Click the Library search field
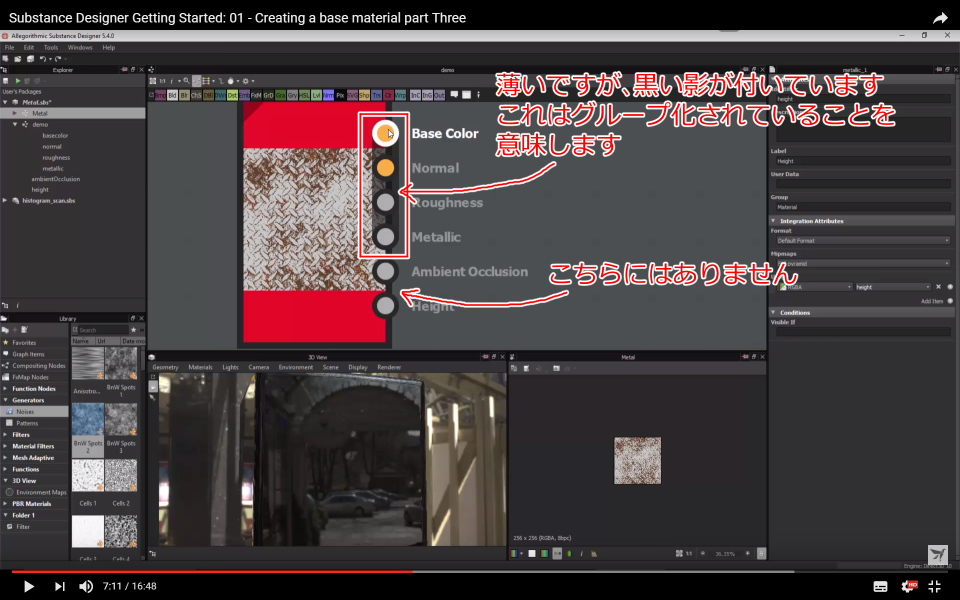The image size is (960, 600). [x=103, y=330]
